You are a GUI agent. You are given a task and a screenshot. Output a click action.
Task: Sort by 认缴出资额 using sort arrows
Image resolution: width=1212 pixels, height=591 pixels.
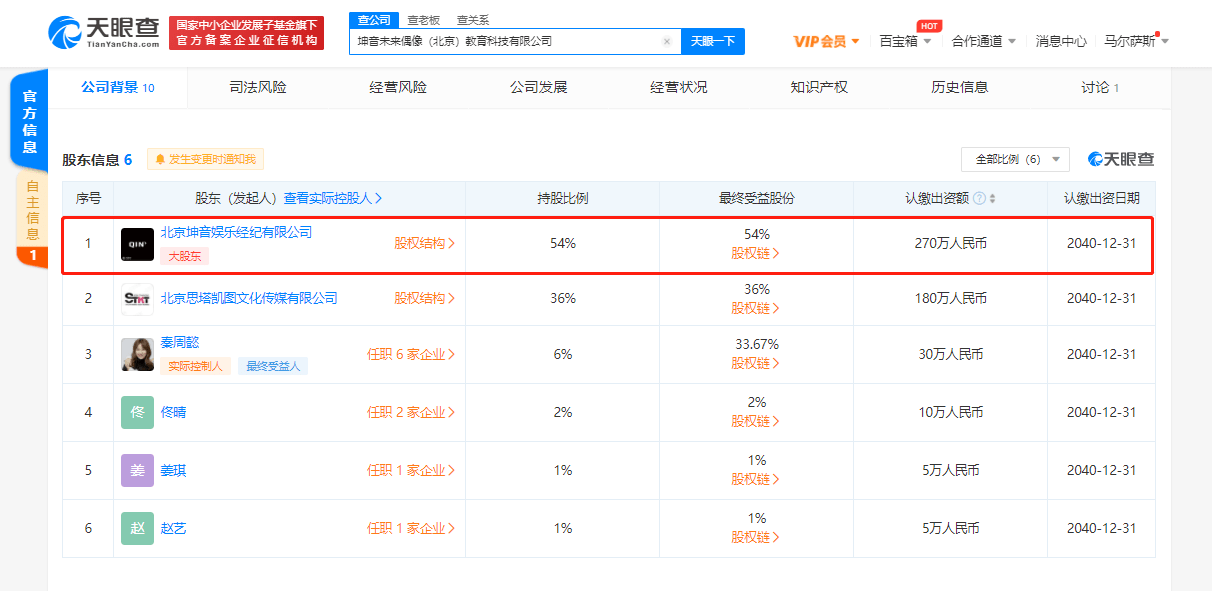pos(992,199)
